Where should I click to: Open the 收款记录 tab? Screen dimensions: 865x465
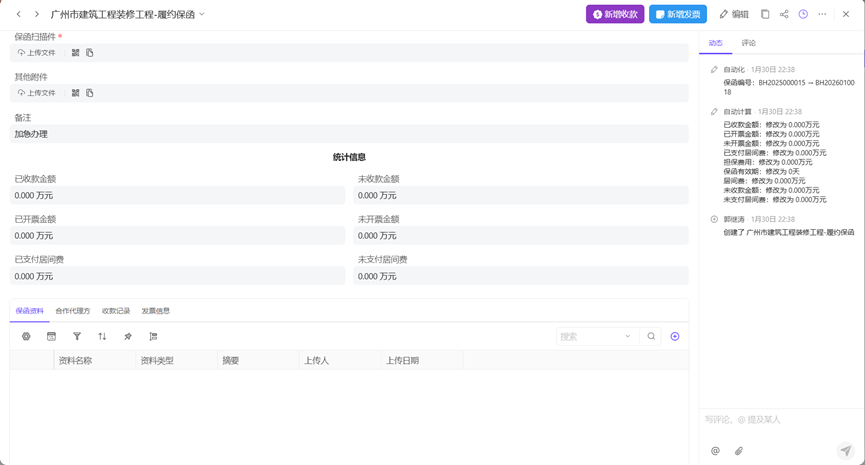point(116,311)
